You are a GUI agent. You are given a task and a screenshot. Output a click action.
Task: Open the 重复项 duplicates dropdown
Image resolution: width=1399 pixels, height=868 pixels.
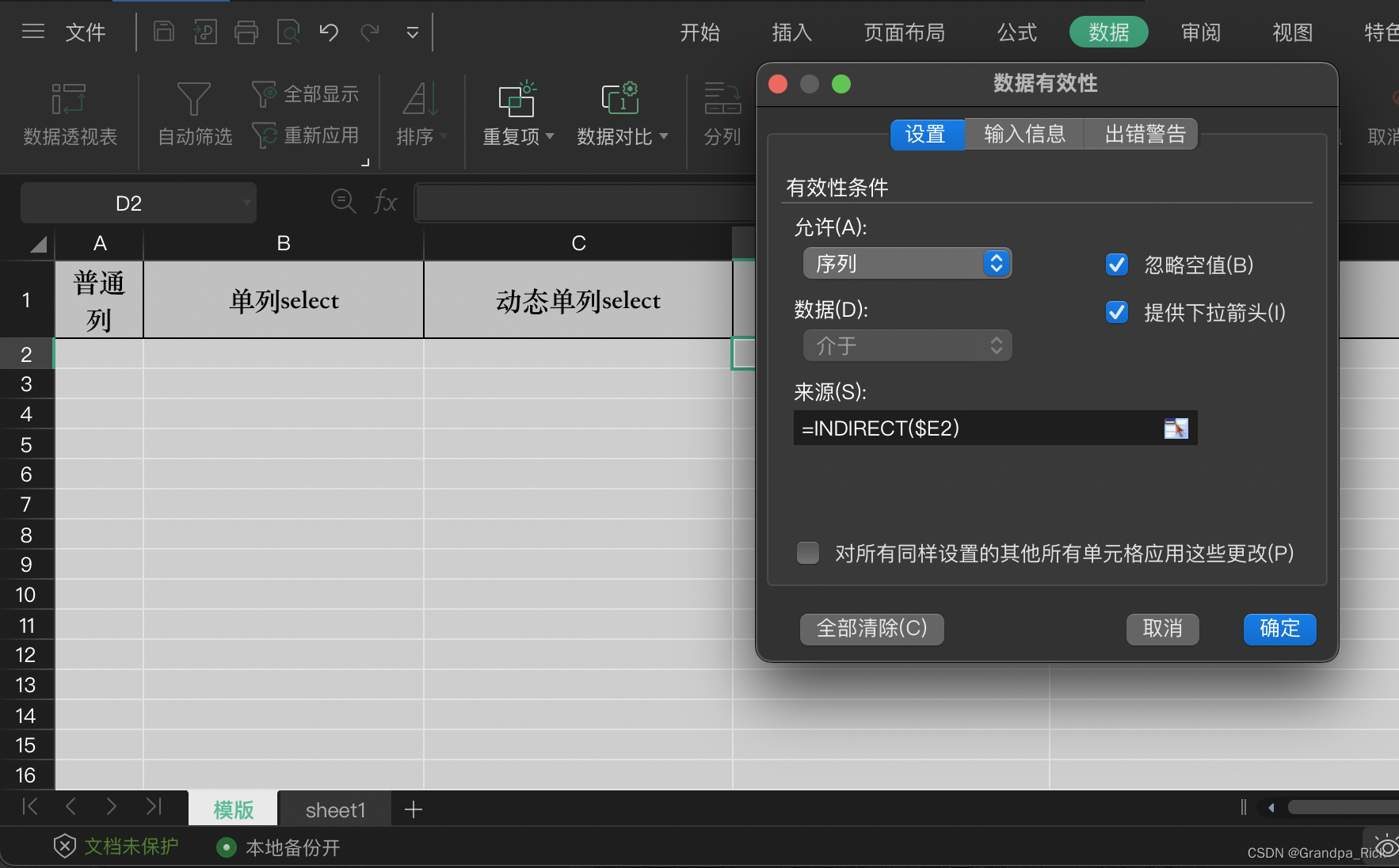516,115
